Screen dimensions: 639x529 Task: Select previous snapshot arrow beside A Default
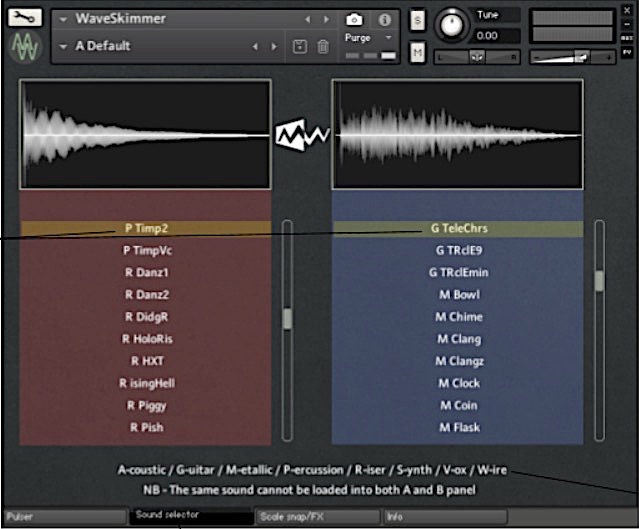tap(255, 46)
